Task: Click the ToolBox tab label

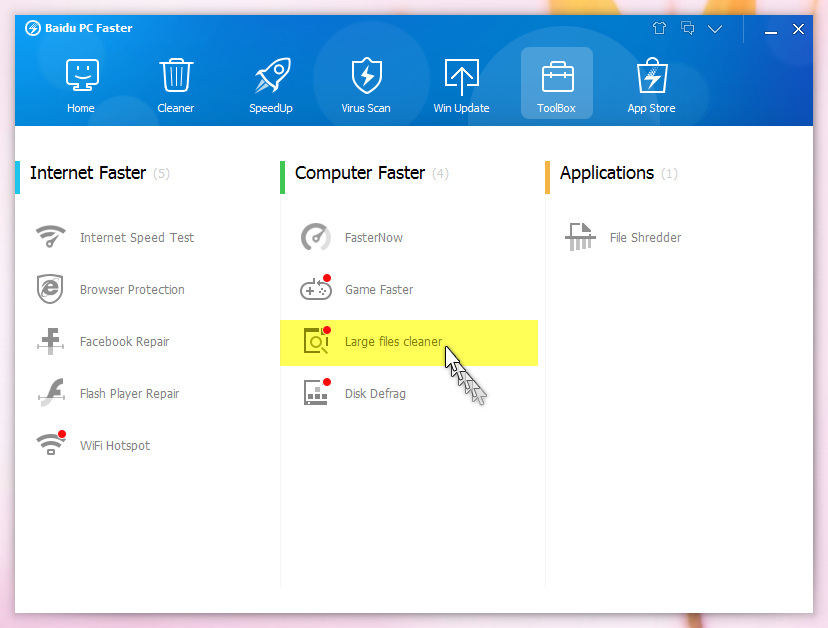Action: pyautogui.click(x=557, y=108)
